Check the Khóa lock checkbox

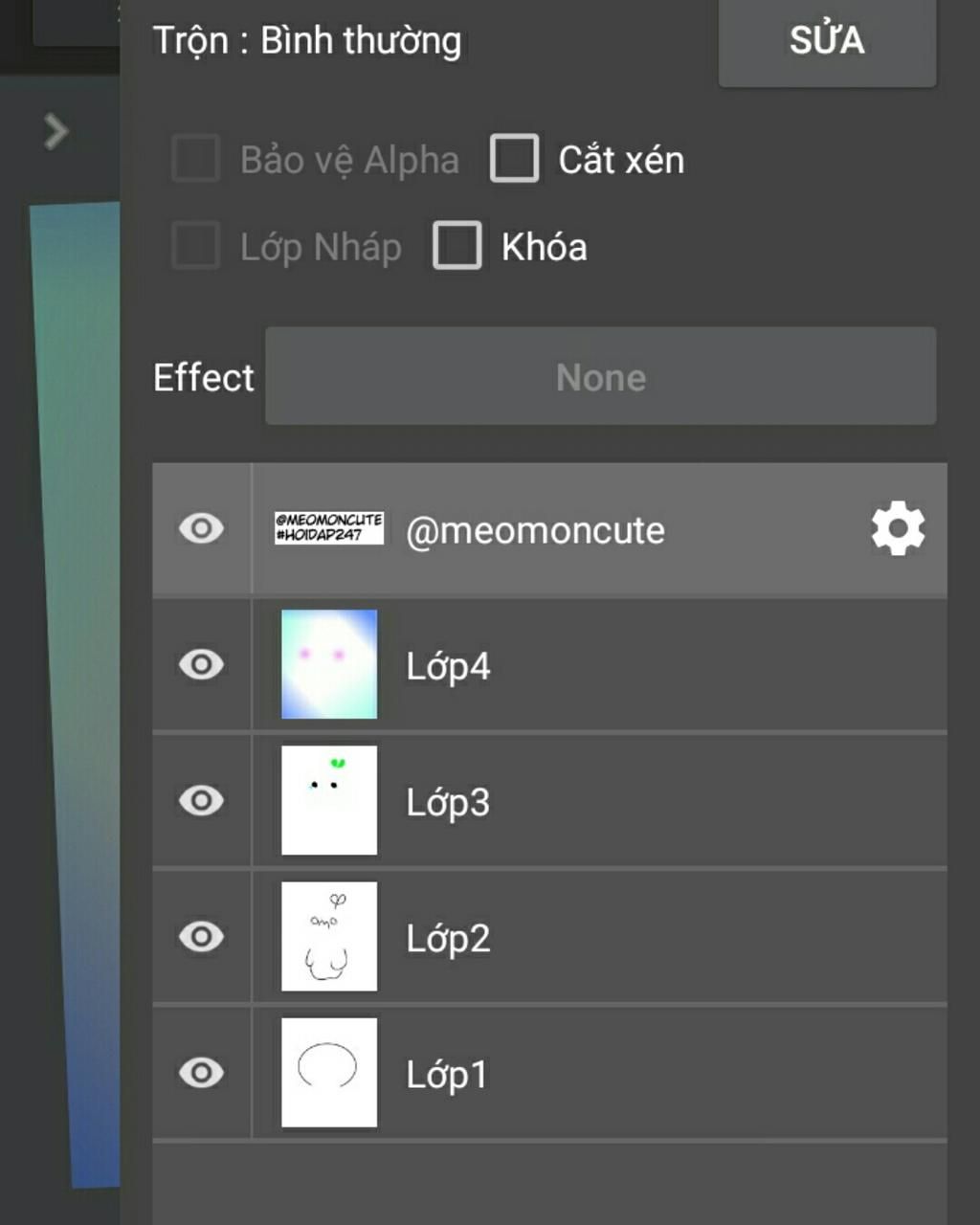point(457,245)
